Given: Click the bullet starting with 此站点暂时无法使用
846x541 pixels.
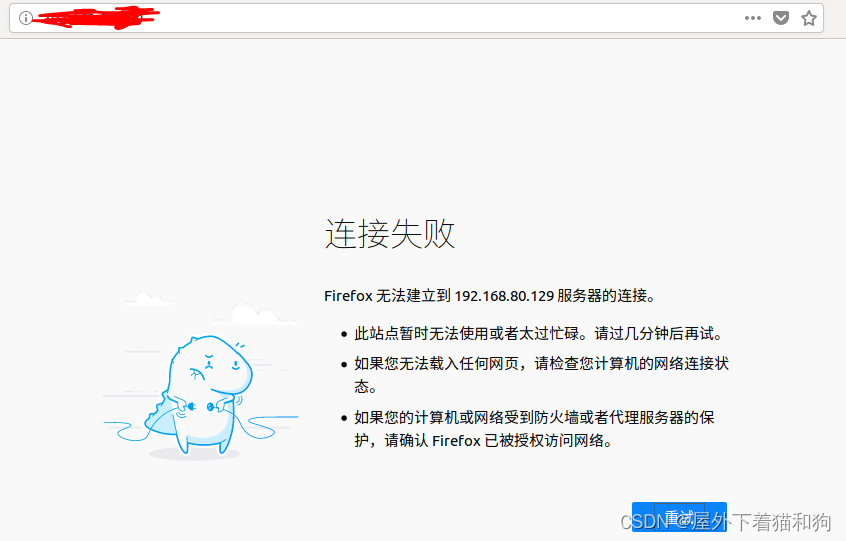Looking at the screenshot, I should point(538,333).
